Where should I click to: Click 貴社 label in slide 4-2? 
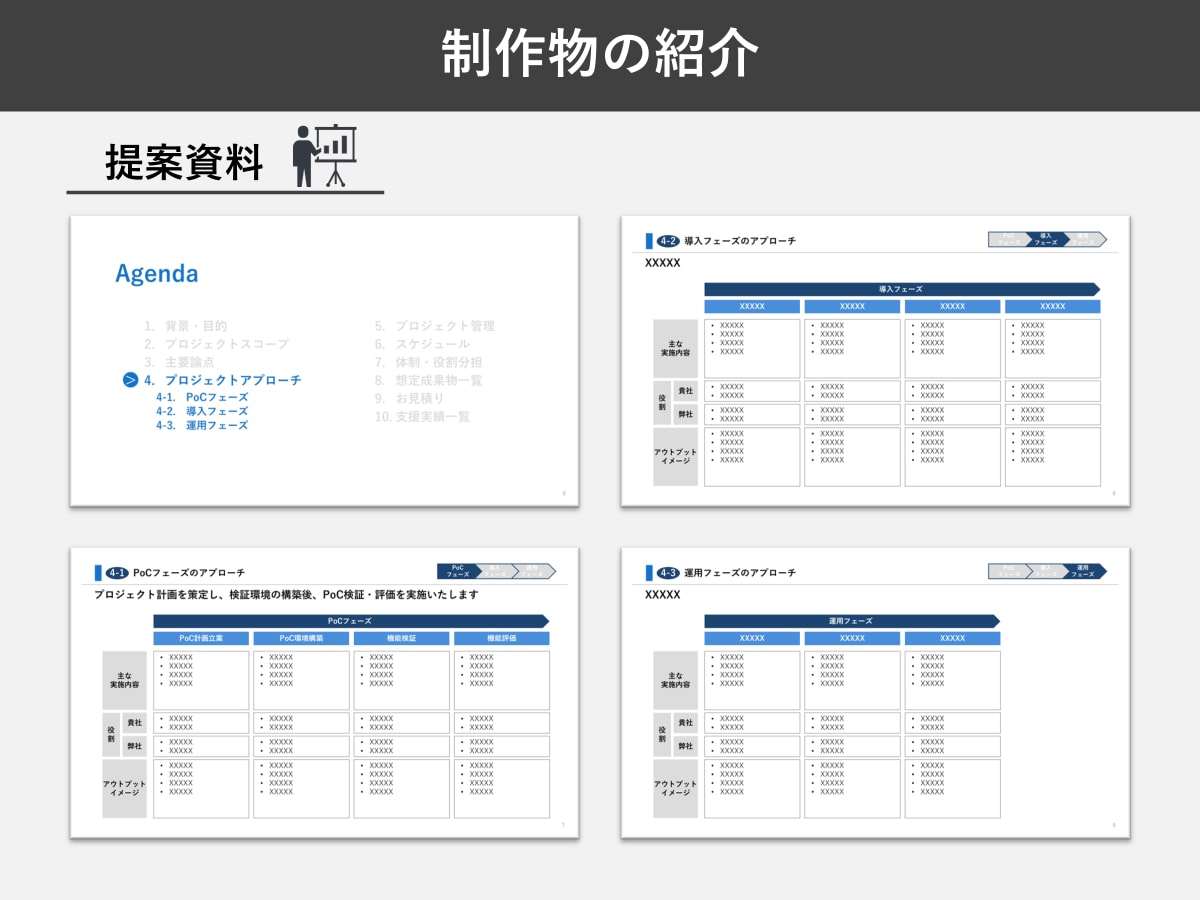(x=686, y=391)
